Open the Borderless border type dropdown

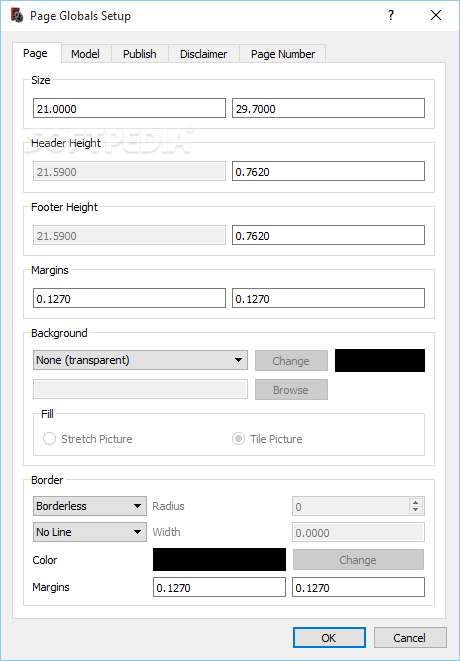[x=90, y=506]
